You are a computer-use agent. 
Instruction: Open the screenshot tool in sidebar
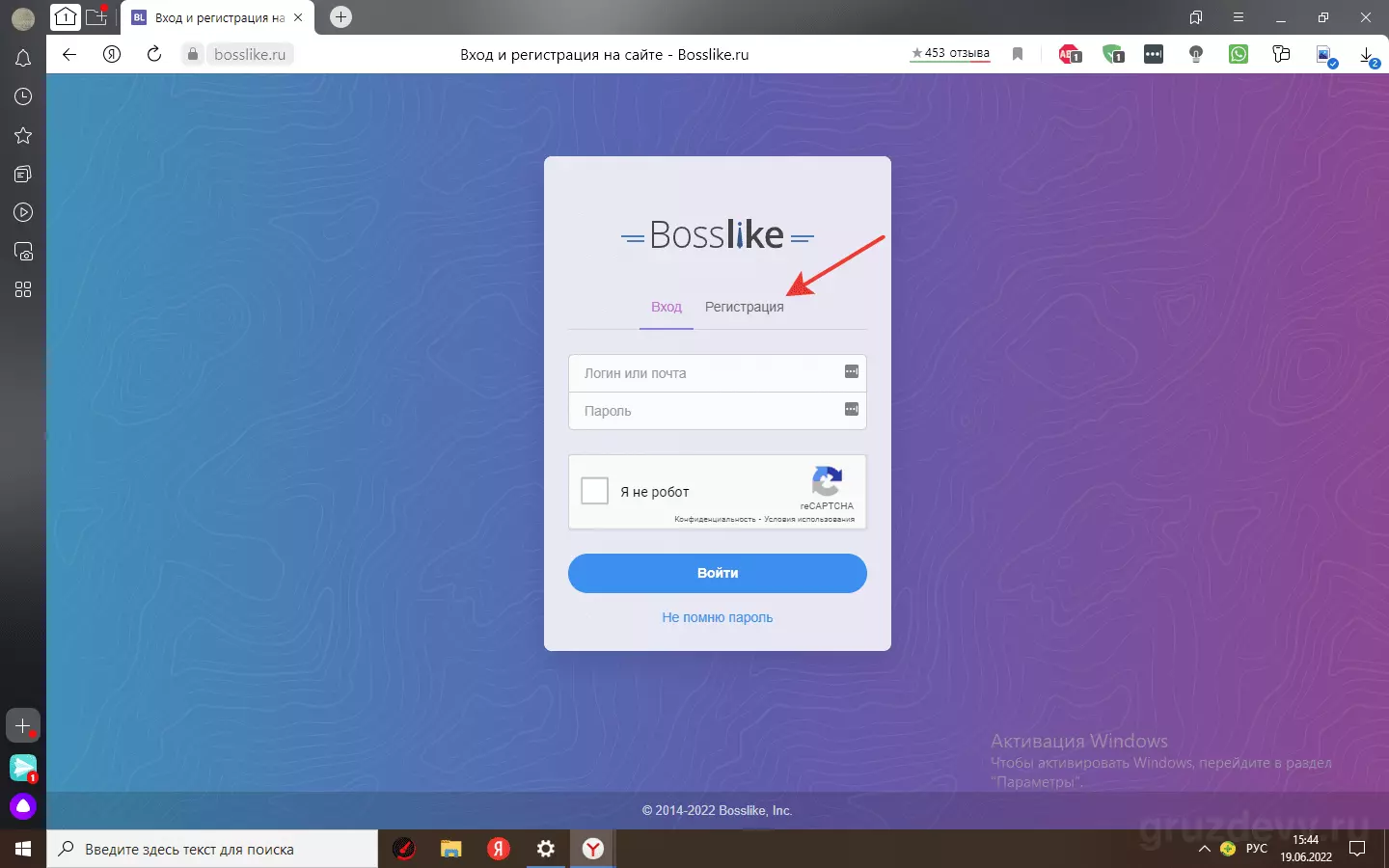pos(23,252)
